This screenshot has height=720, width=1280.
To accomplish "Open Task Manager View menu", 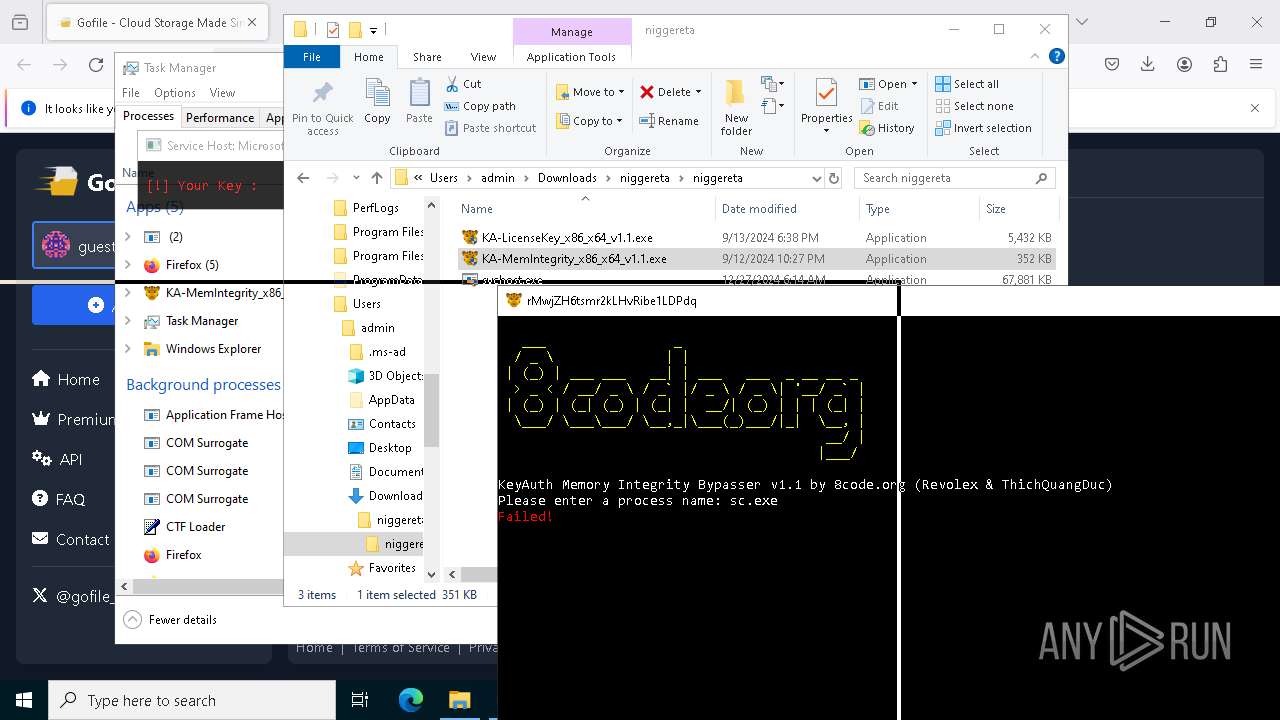I will (x=222, y=93).
